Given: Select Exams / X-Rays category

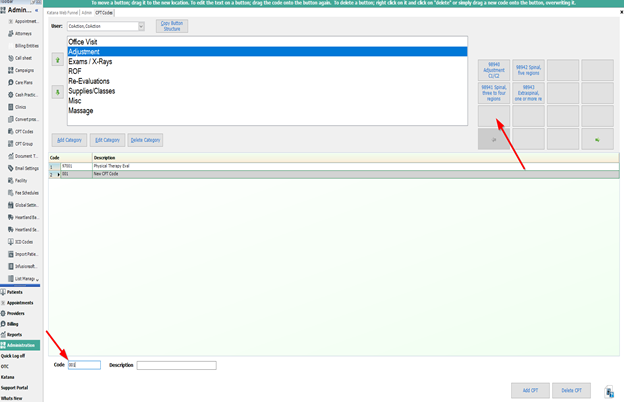Looking at the screenshot, I should [x=267, y=62].
